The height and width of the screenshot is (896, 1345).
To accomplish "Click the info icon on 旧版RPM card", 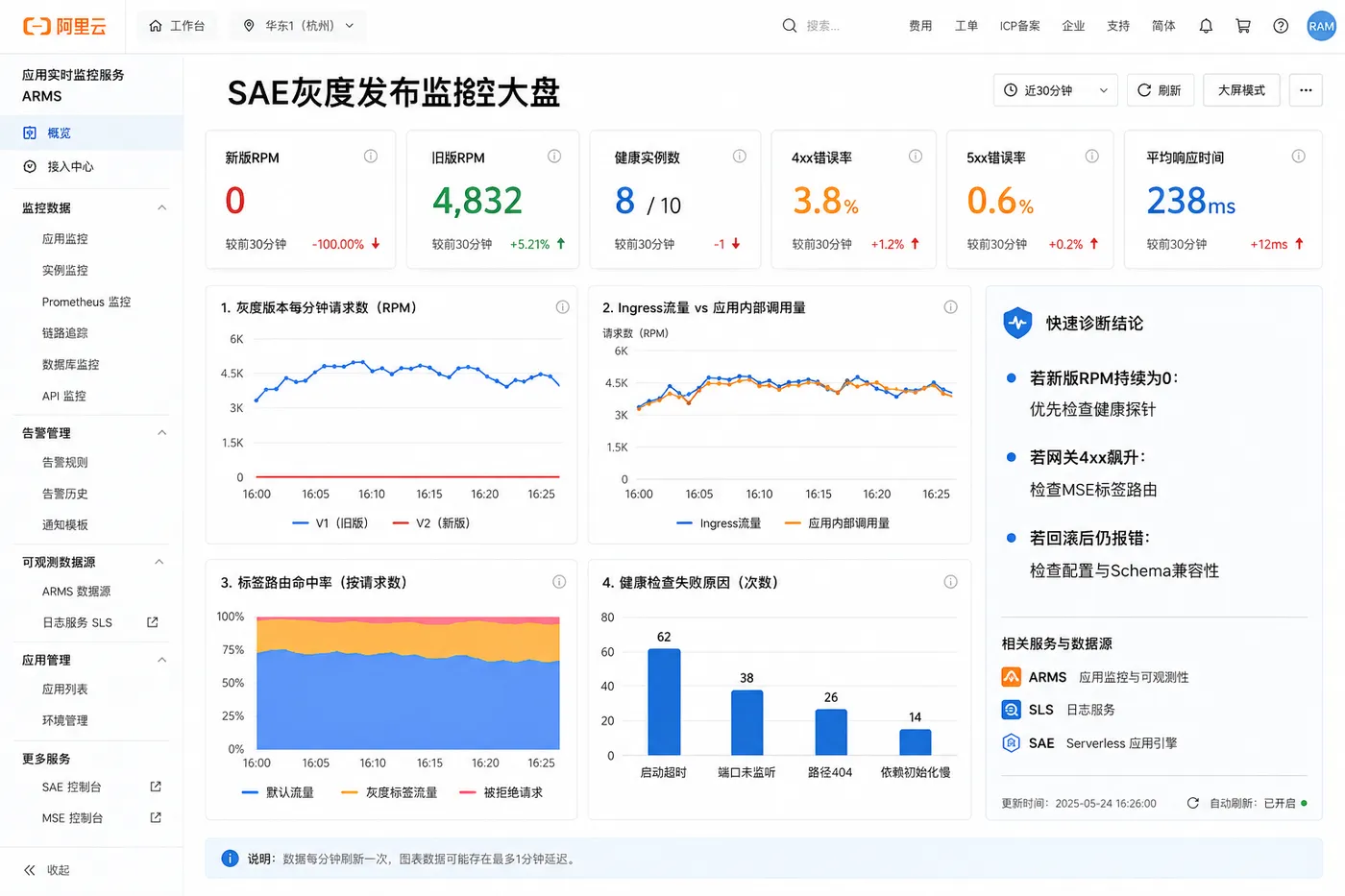I will pyautogui.click(x=554, y=157).
